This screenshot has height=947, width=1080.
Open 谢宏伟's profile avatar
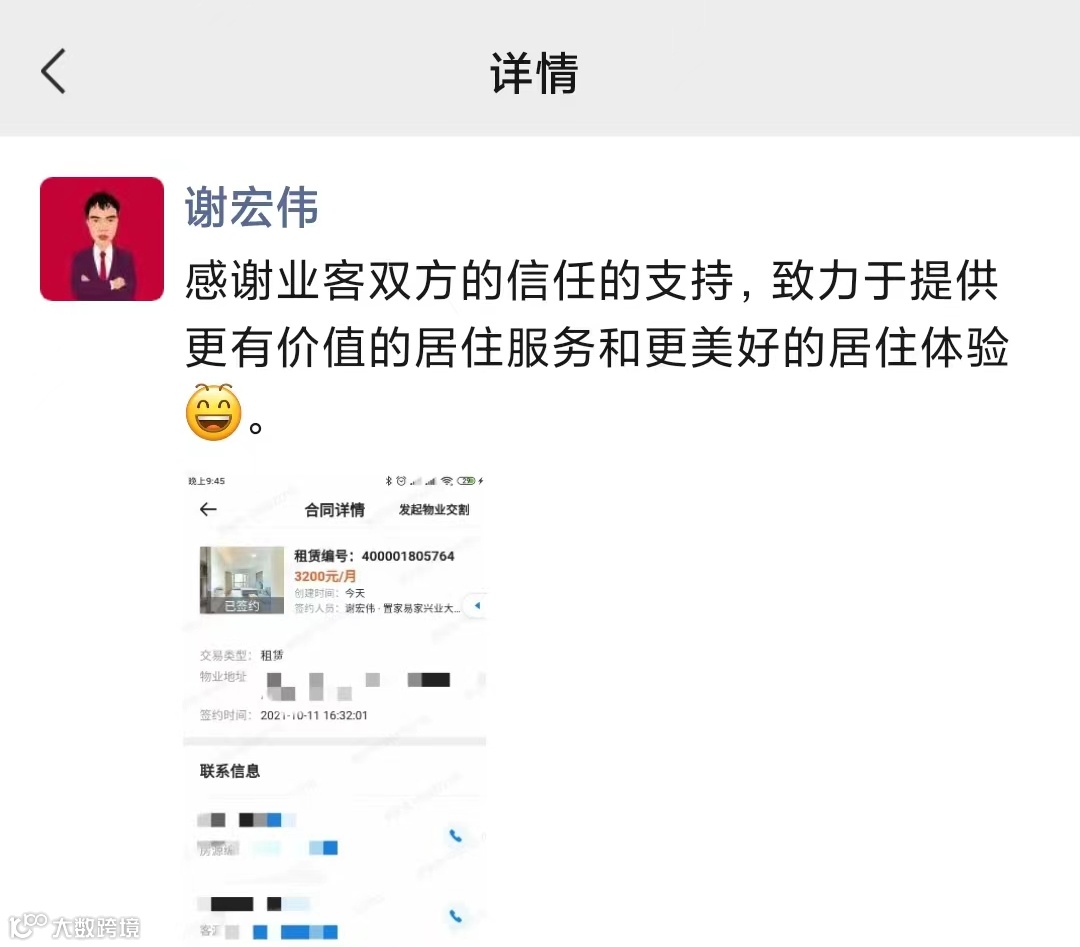coord(102,239)
